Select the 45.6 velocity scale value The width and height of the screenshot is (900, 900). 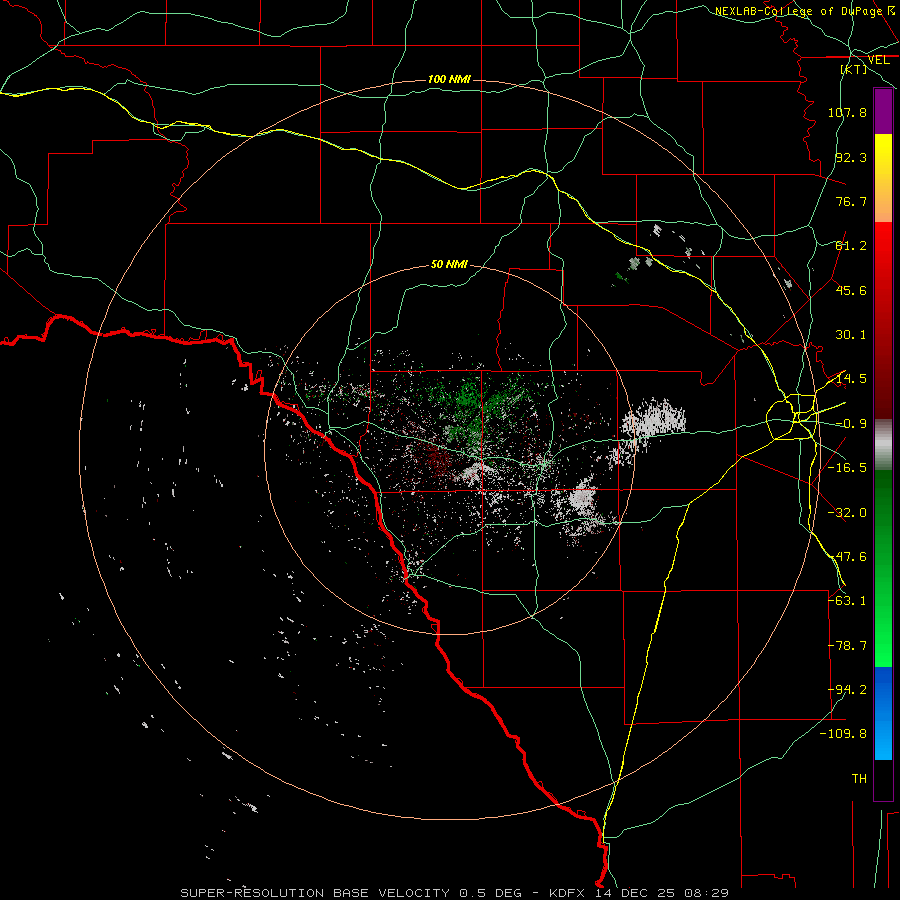[851, 290]
